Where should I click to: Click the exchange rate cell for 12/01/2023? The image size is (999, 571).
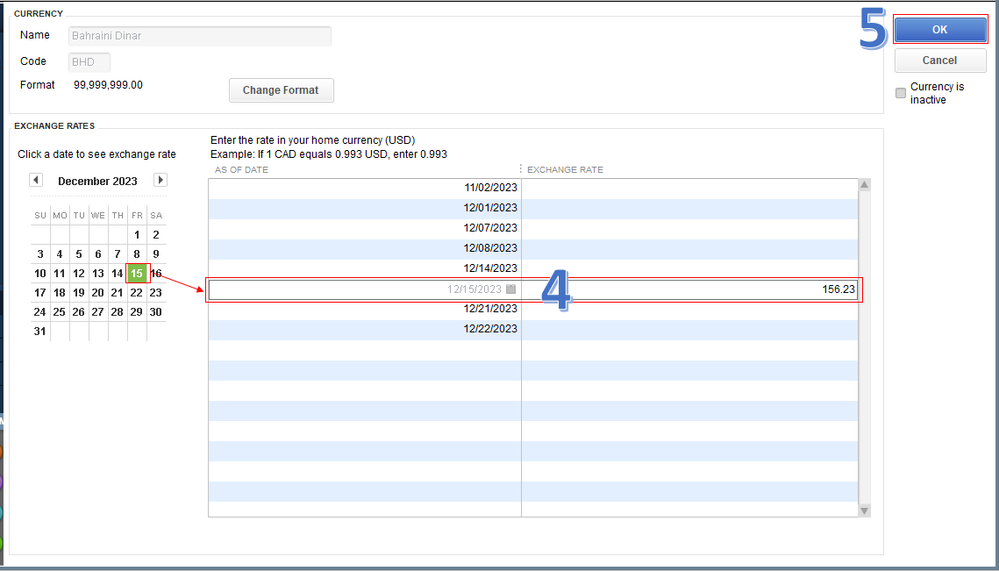pos(690,208)
